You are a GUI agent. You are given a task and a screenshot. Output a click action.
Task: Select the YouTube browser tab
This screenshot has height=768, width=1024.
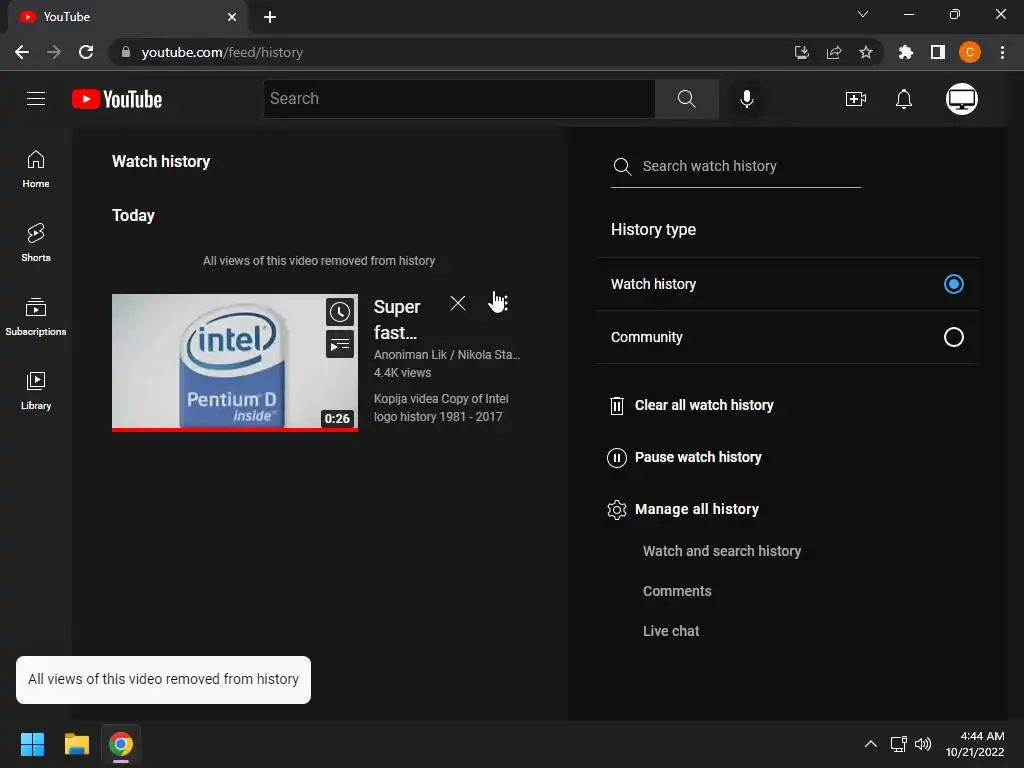(127, 17)
